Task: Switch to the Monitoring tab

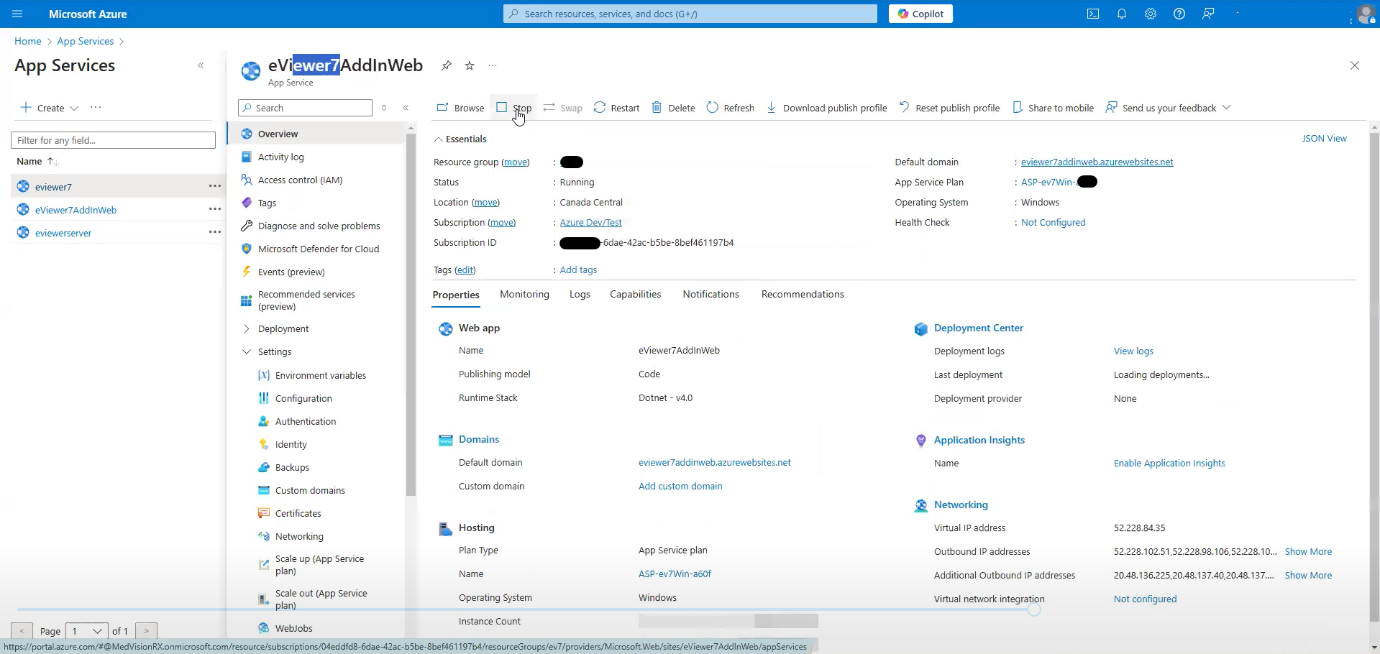Action: (x=524, y=294)
